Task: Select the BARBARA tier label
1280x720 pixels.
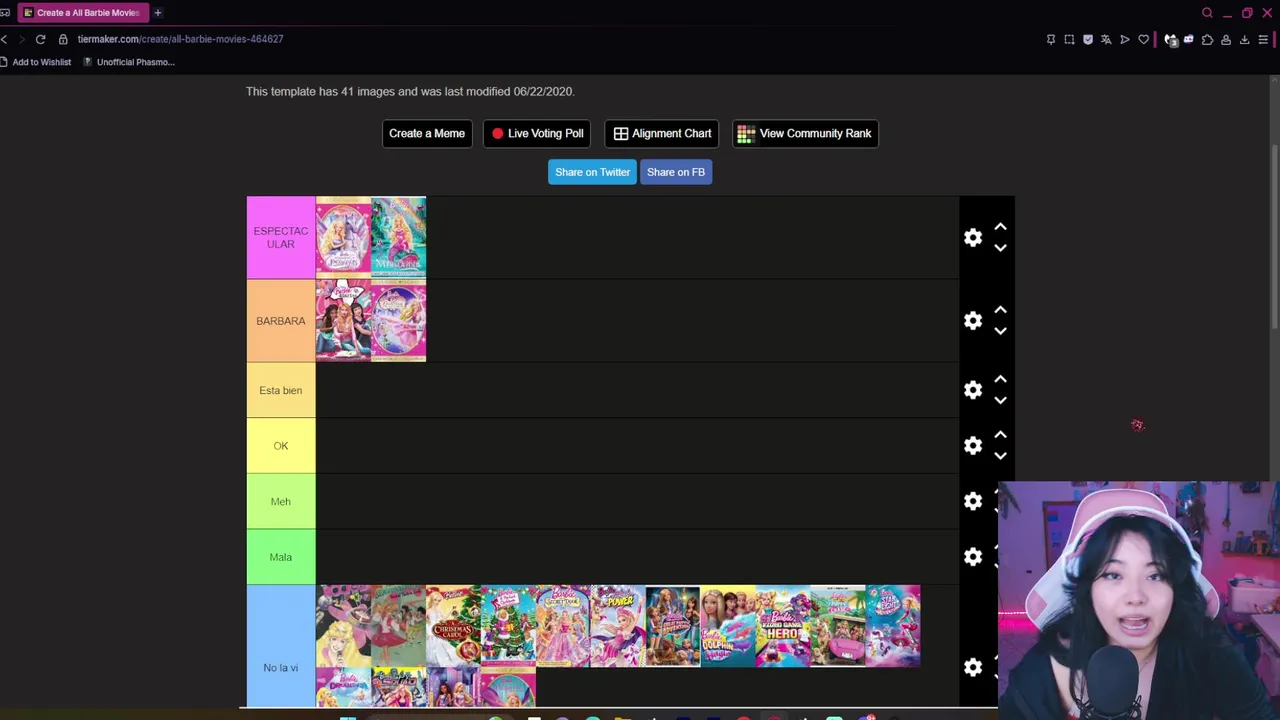Action: 281,321
